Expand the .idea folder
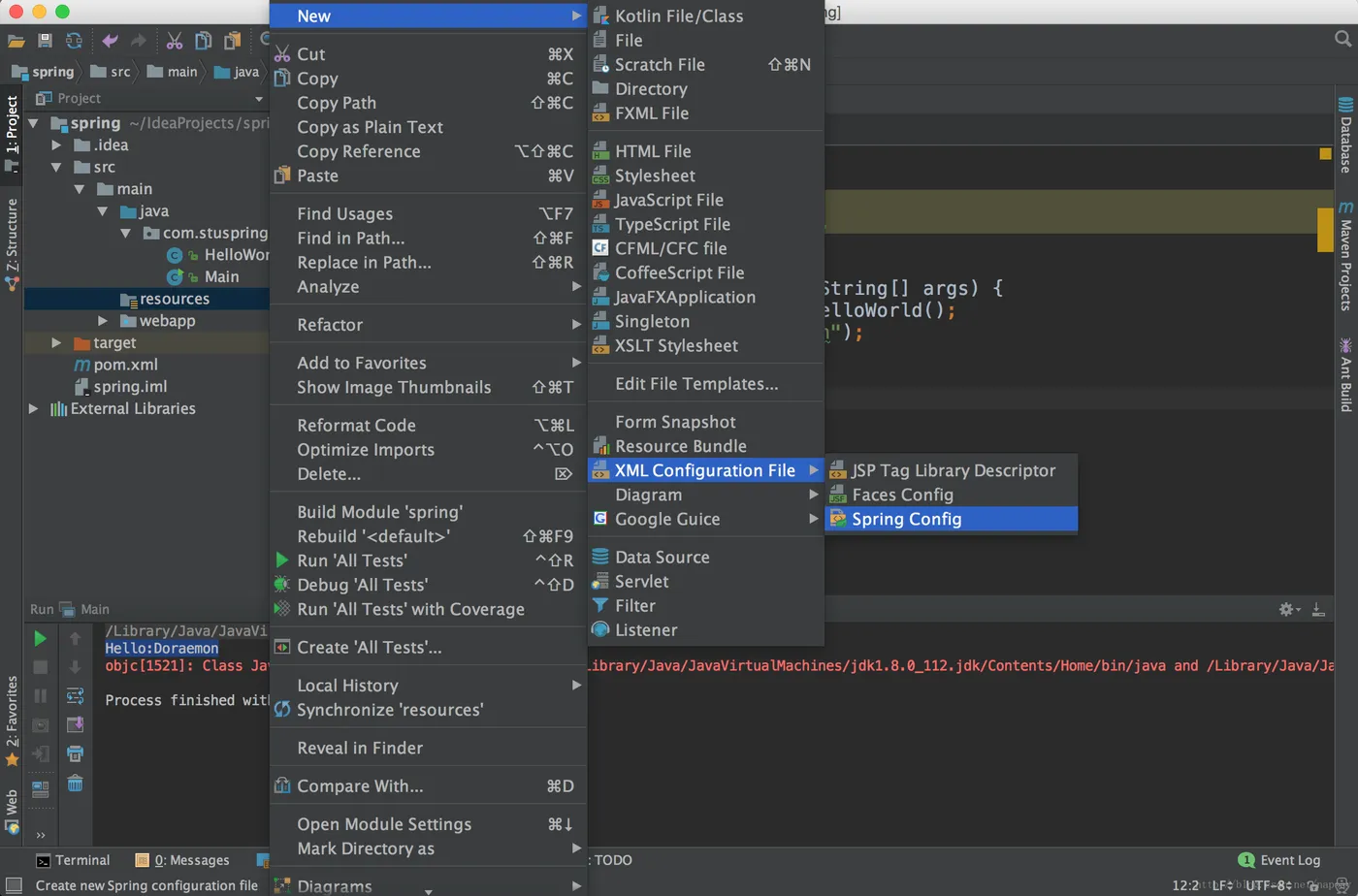The image size is (1358, 896). (x=56, y=145)
